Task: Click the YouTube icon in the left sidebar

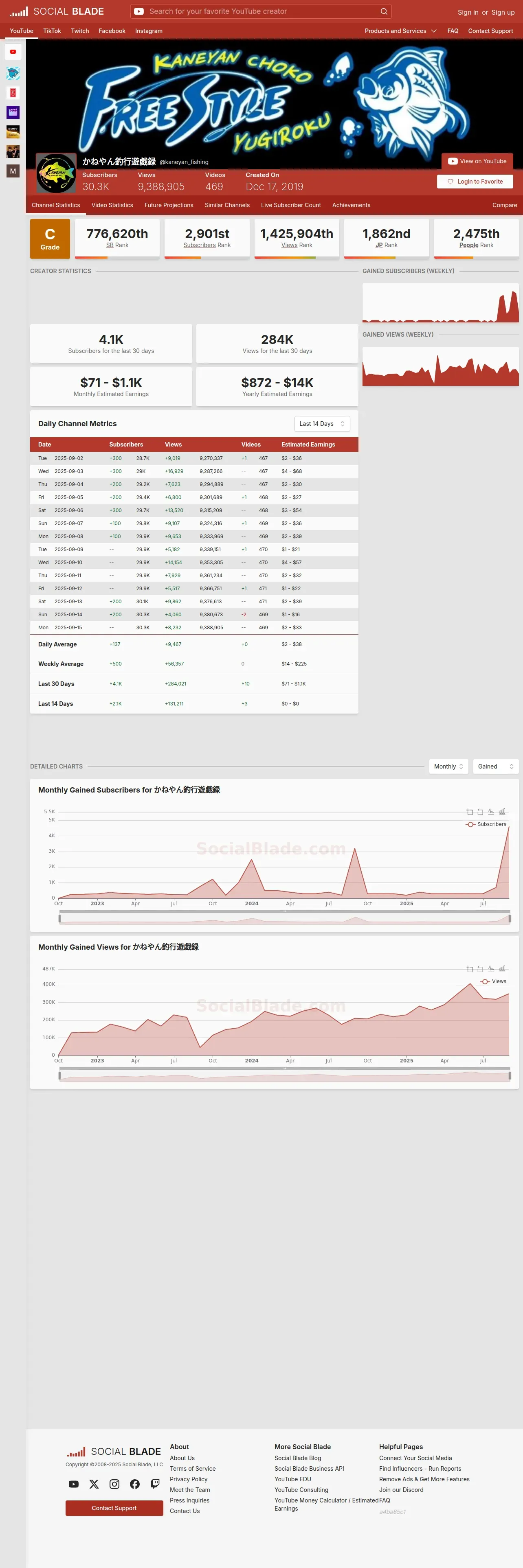Action: click(x=13, y=52)
